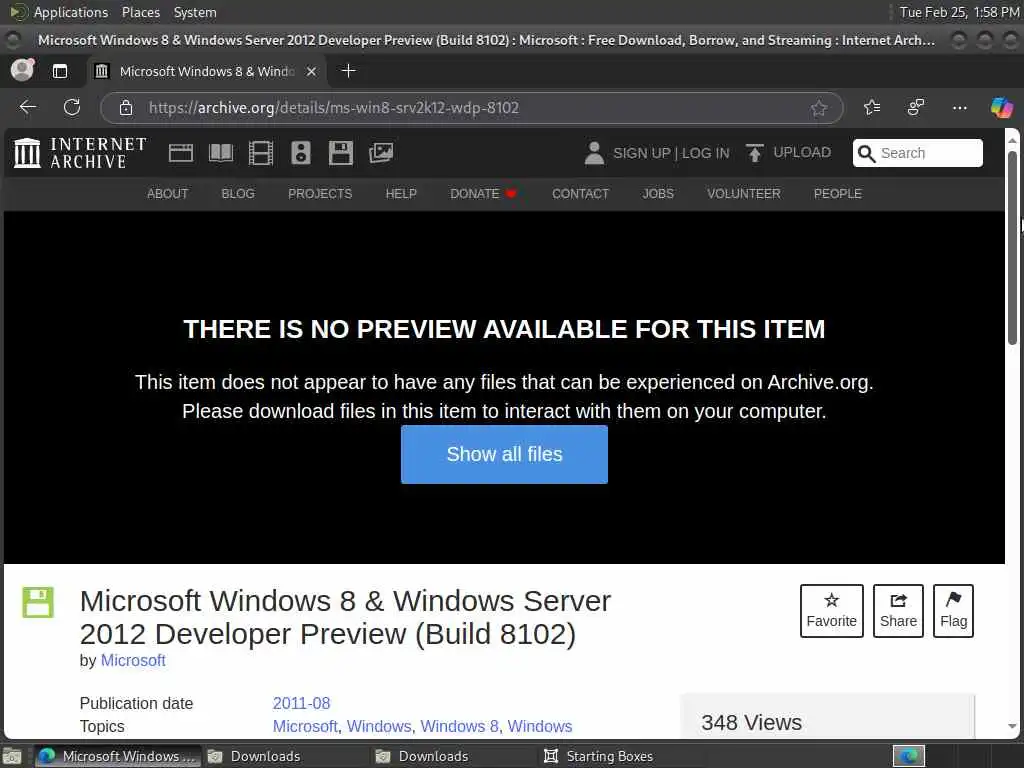Viewport: 1024px width, 768px height.
Task: Open the System menu in top panel
Action: click(x=195, y=12)
